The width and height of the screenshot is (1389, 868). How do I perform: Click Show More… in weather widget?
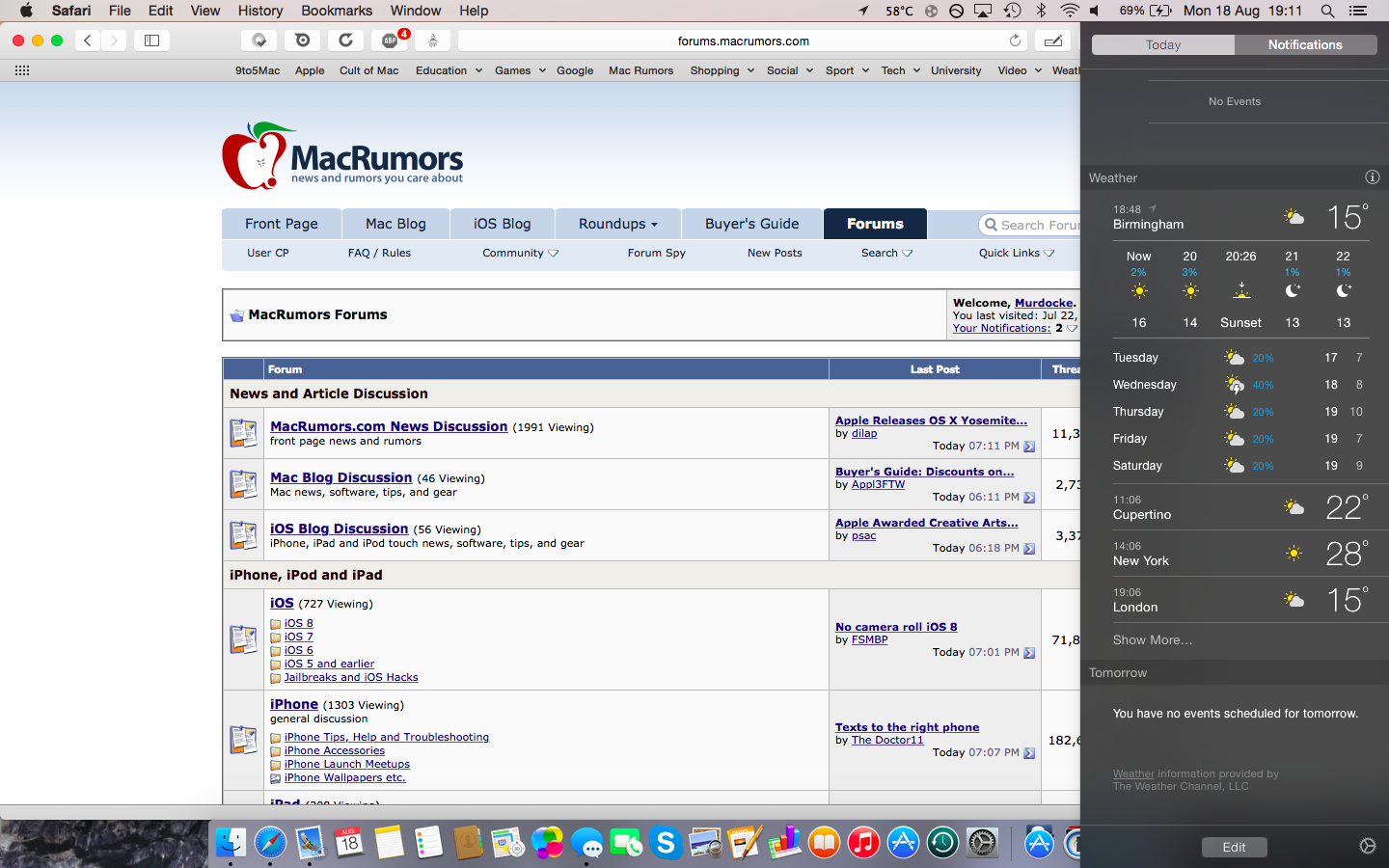[1153, 640]
